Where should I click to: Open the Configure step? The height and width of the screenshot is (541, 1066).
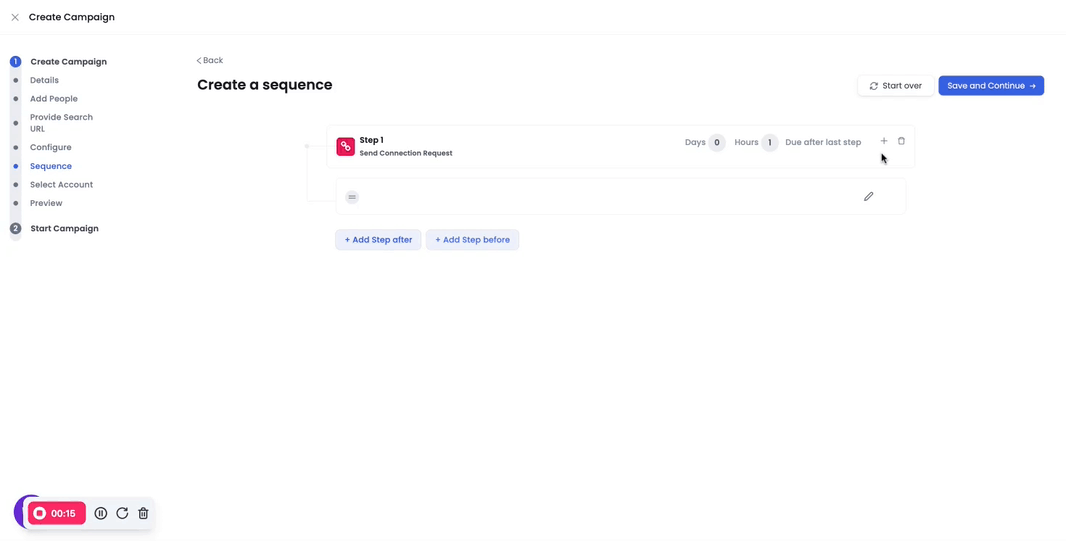click(50, 147)
